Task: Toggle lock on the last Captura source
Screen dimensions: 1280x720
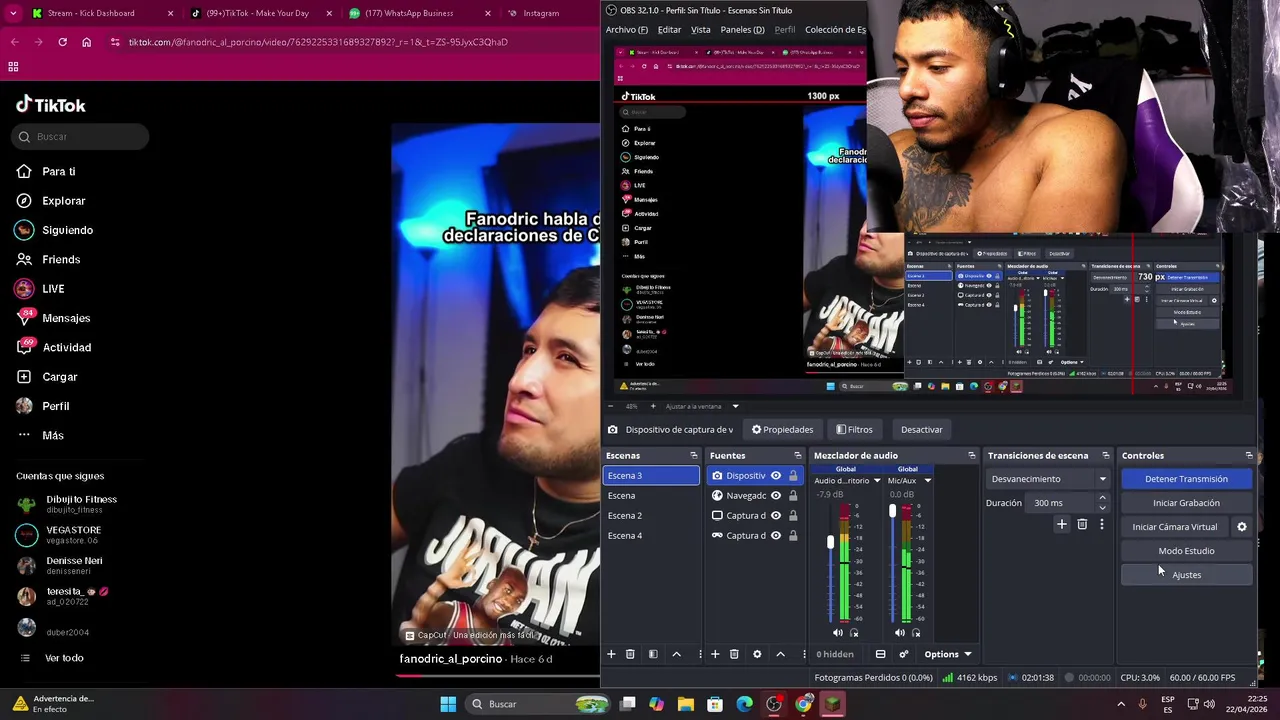Action: click(x=793, y=536)
